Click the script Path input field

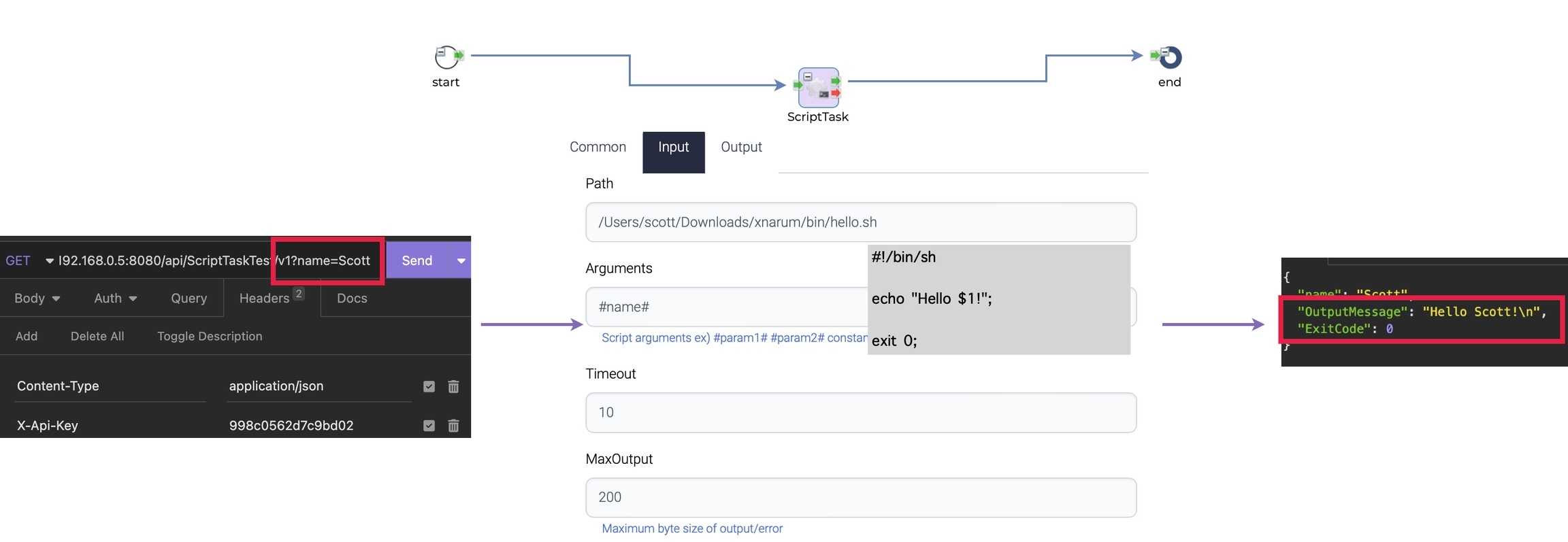[860, 222]
